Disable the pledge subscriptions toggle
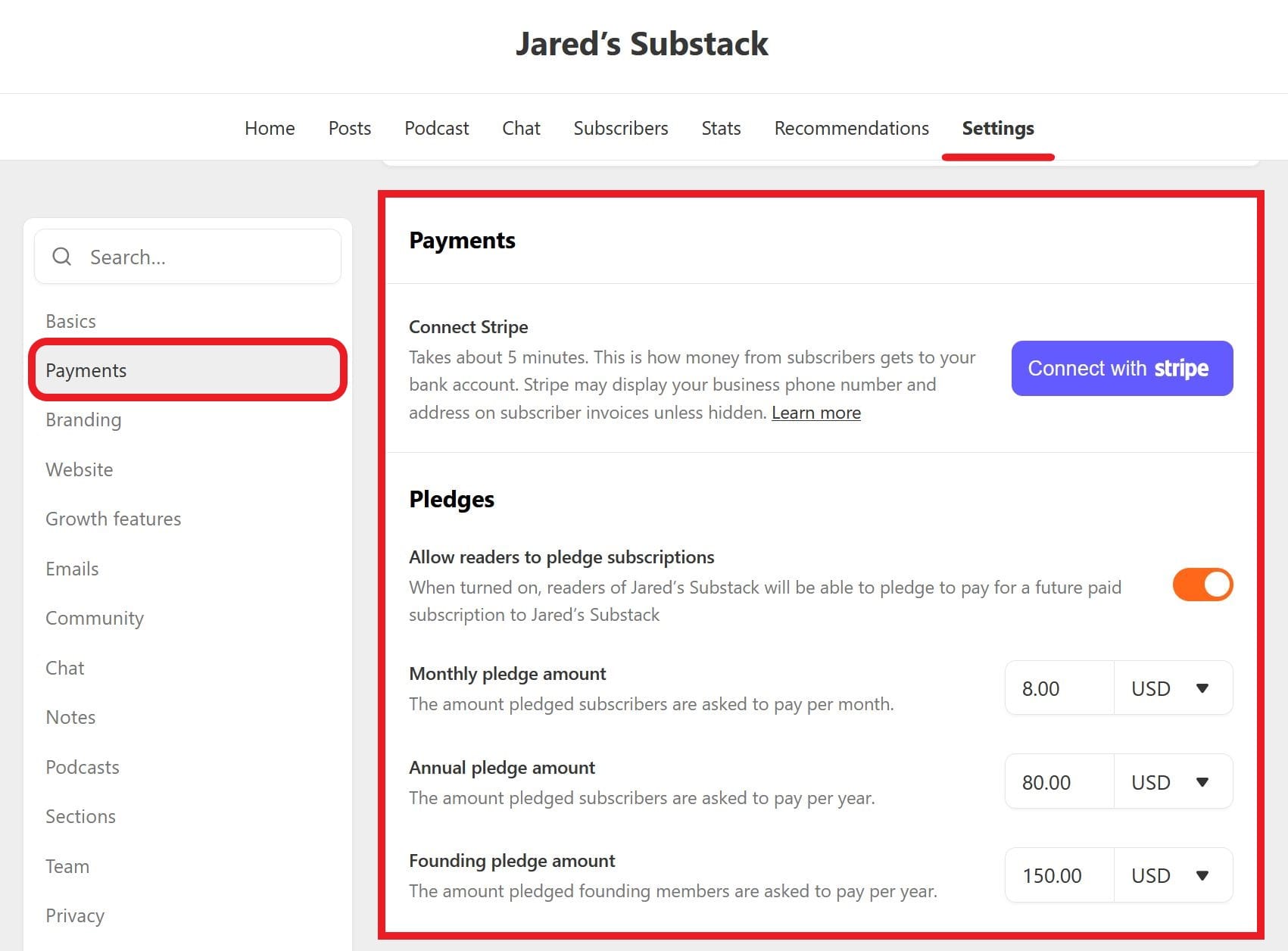The image size is (1288, 951). pos(1202,585)
